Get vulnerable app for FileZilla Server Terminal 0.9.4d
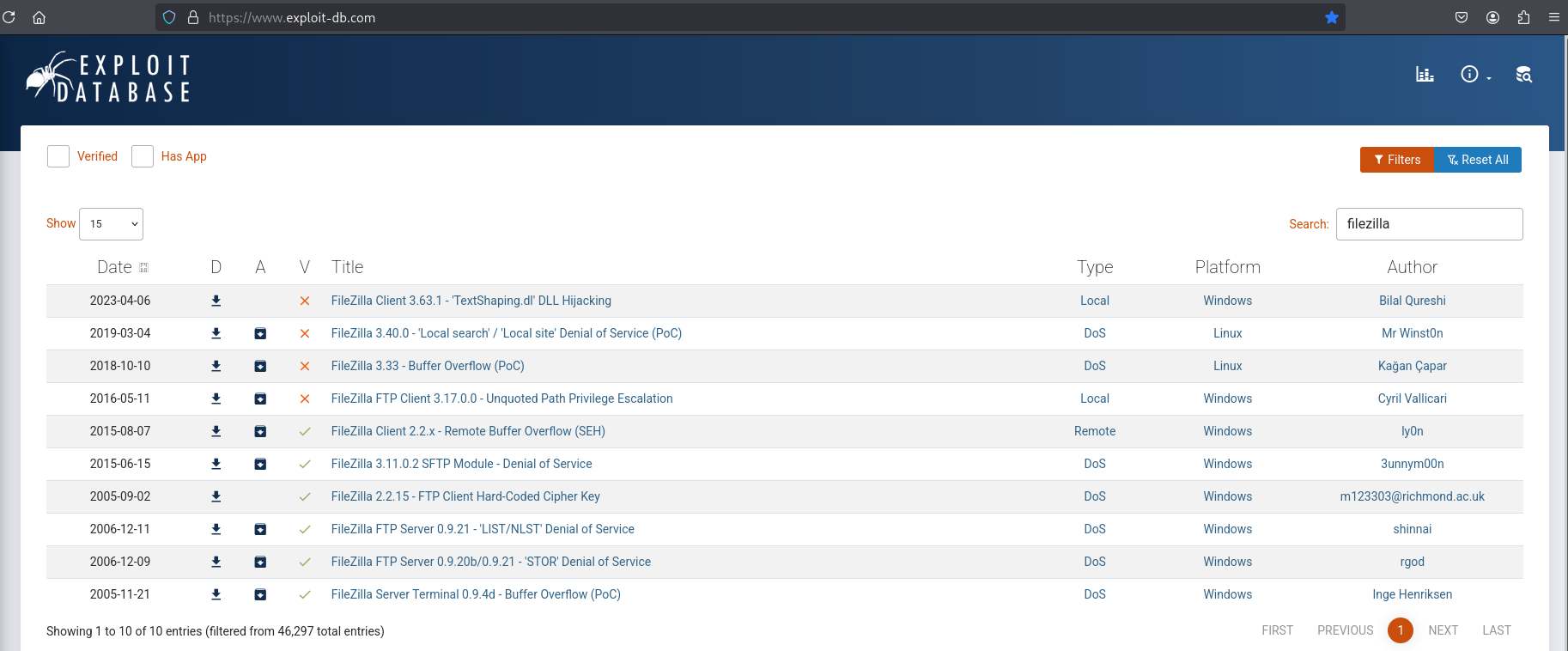The width and height of the screenshot is (1568, 651). 260,594
